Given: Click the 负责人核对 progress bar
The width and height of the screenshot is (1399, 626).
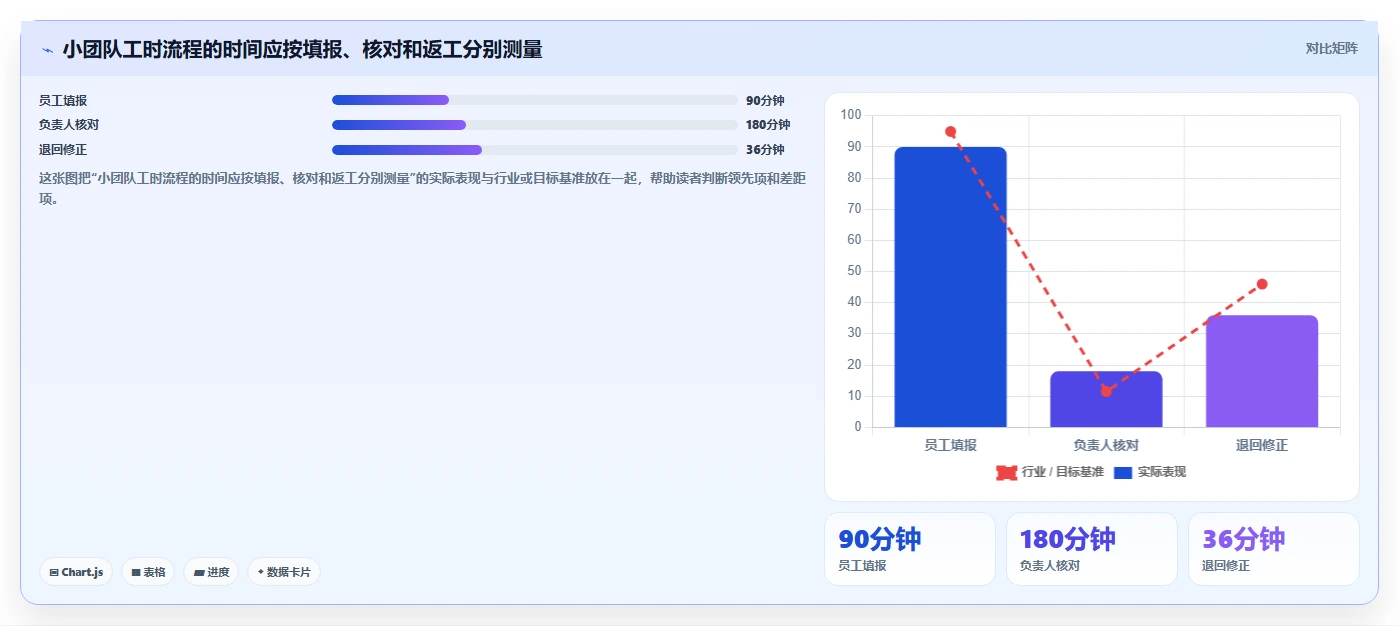Looking at the screenshot, I should [x=534, y=125].
